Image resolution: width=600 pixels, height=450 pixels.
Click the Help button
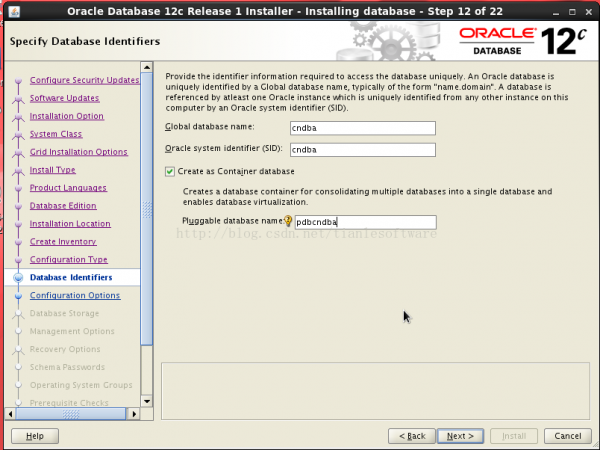[35, 436]
